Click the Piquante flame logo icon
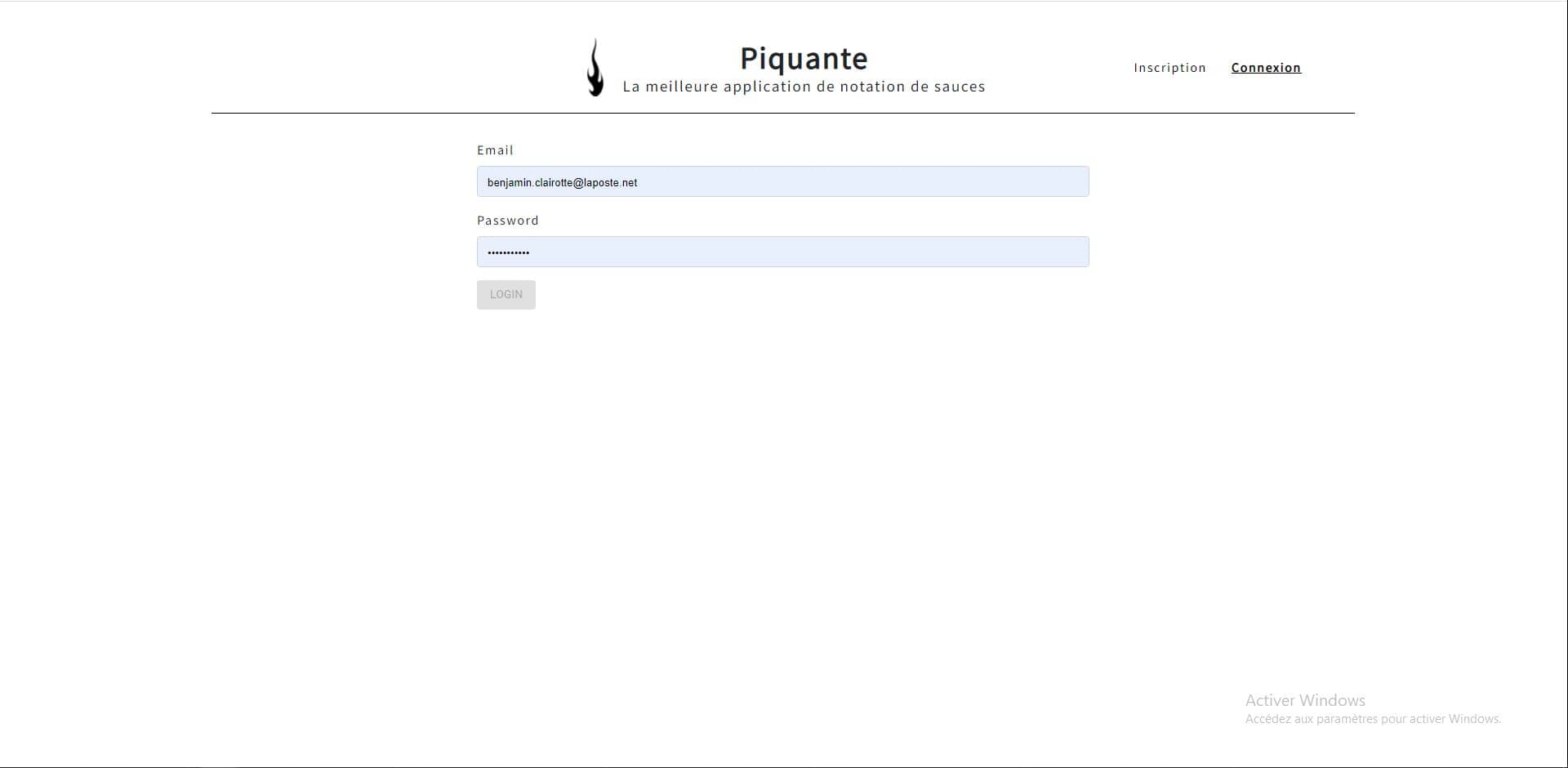The width and height of the screenshot is (1568, 768). pyautogui.click(x=596, y=67)
